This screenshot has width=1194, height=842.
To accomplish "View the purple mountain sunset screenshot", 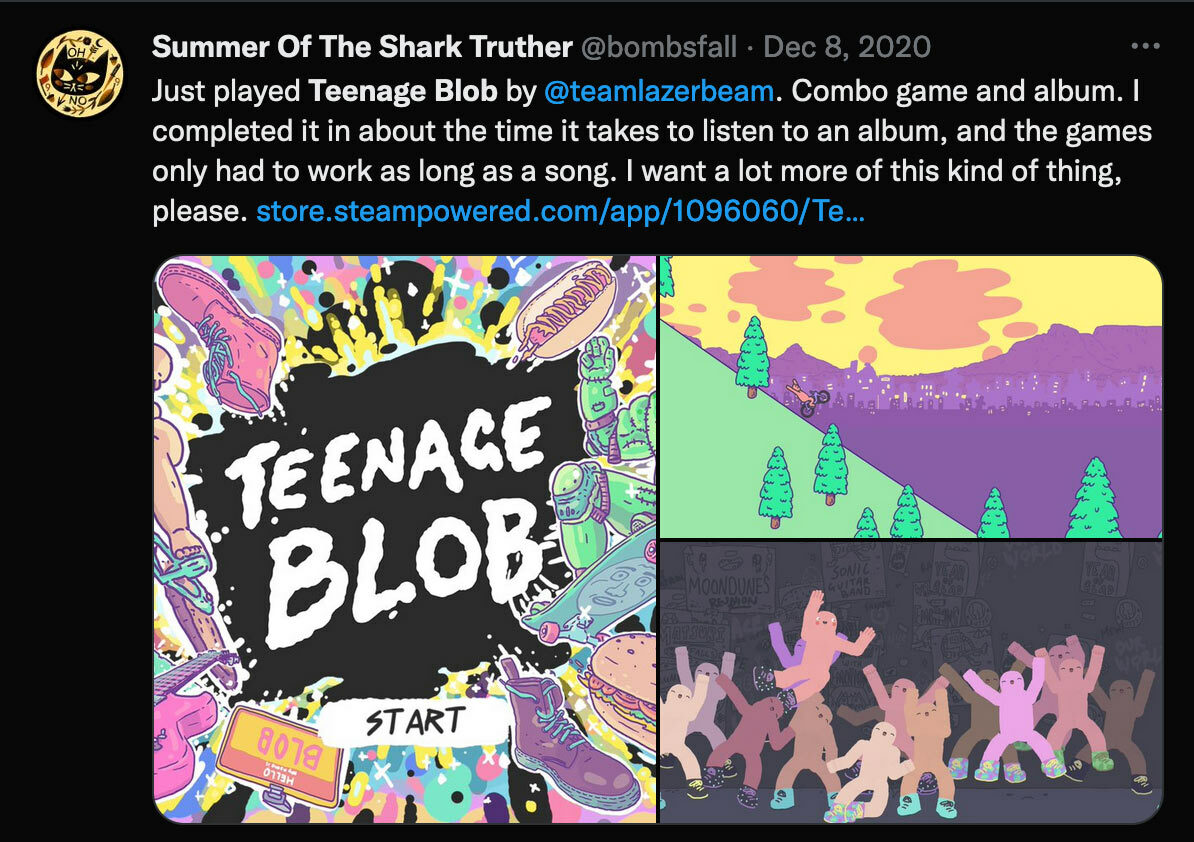I will (x=911, y=397).
